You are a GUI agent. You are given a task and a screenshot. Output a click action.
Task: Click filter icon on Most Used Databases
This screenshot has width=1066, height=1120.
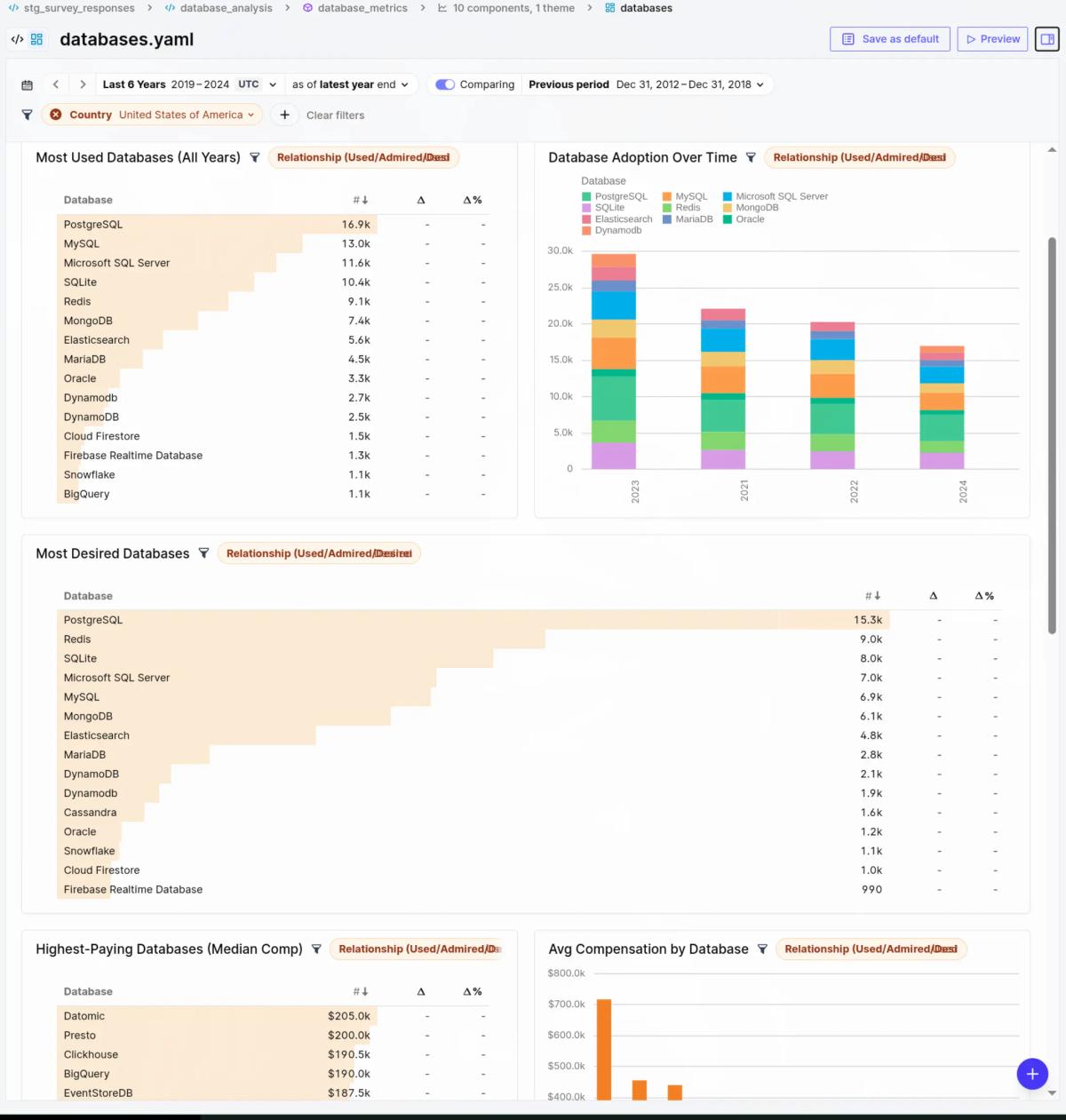pyautogui.click(x=254, y=157)
